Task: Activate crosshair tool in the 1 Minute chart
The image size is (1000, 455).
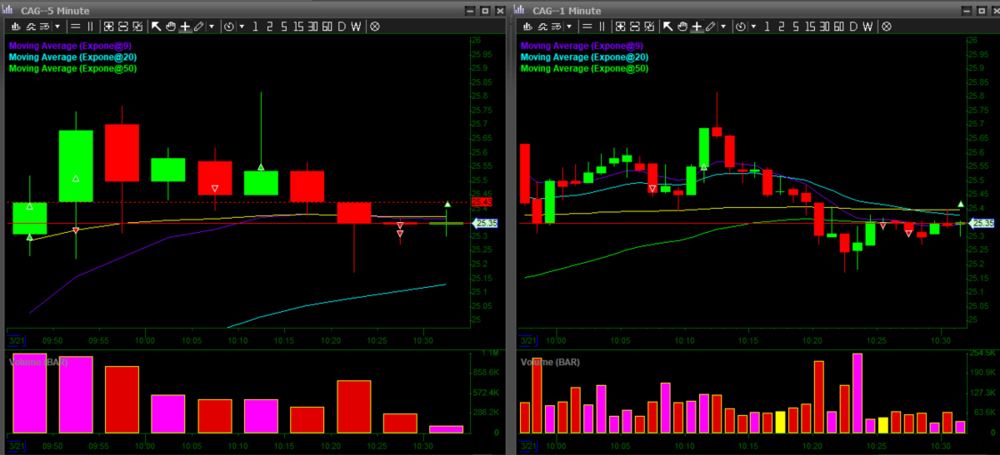Action: 698,25
